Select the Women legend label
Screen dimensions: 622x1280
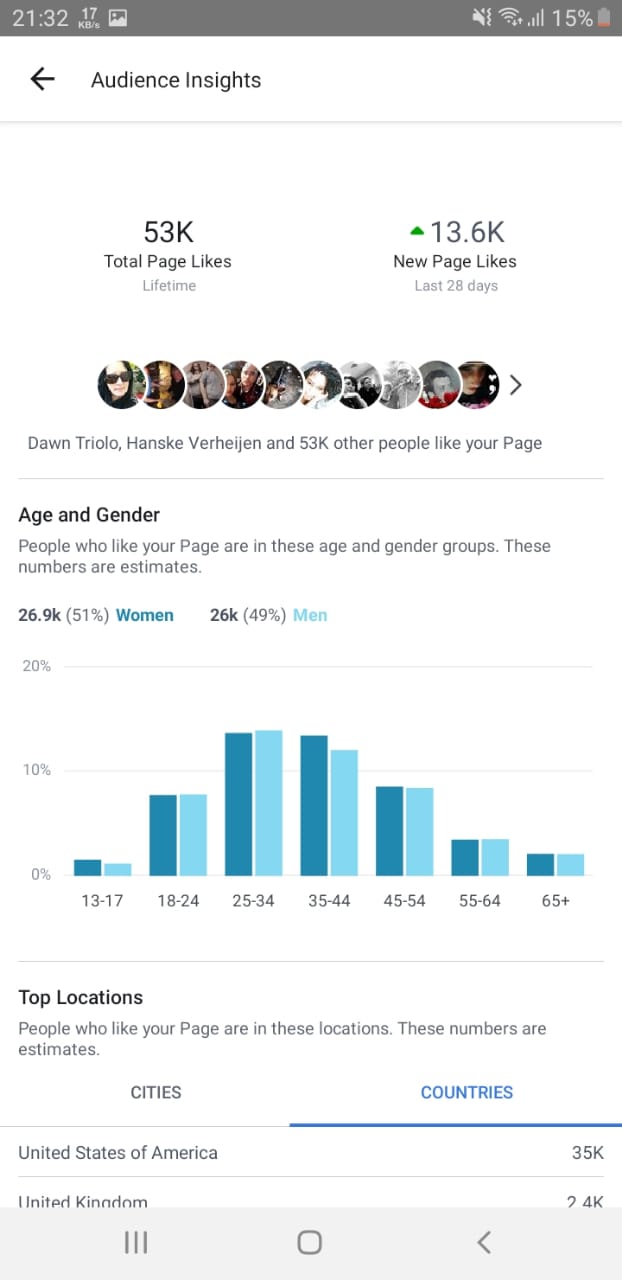point(145,615)
